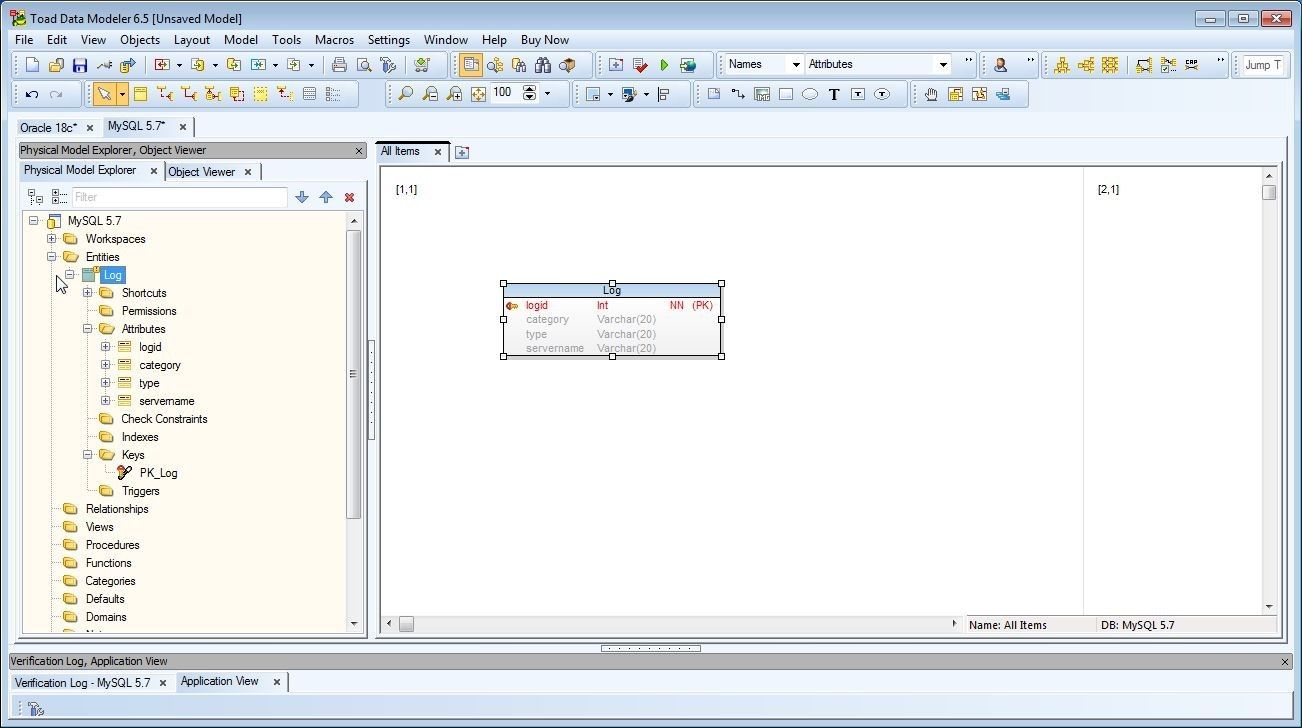Click the first hierarchy layout icon
This screenshot has width=1302, height=728.
pos(1062,65)
